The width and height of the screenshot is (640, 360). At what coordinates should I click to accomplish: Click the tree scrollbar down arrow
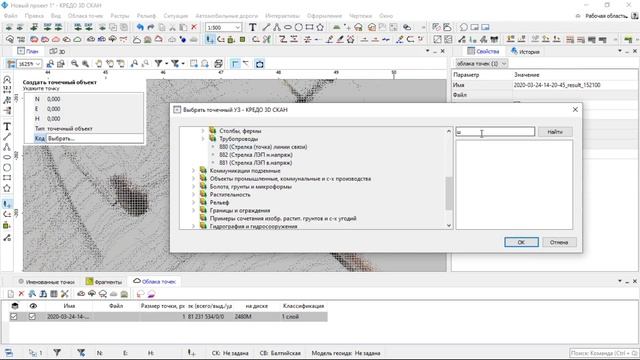[x=449, y=225]
